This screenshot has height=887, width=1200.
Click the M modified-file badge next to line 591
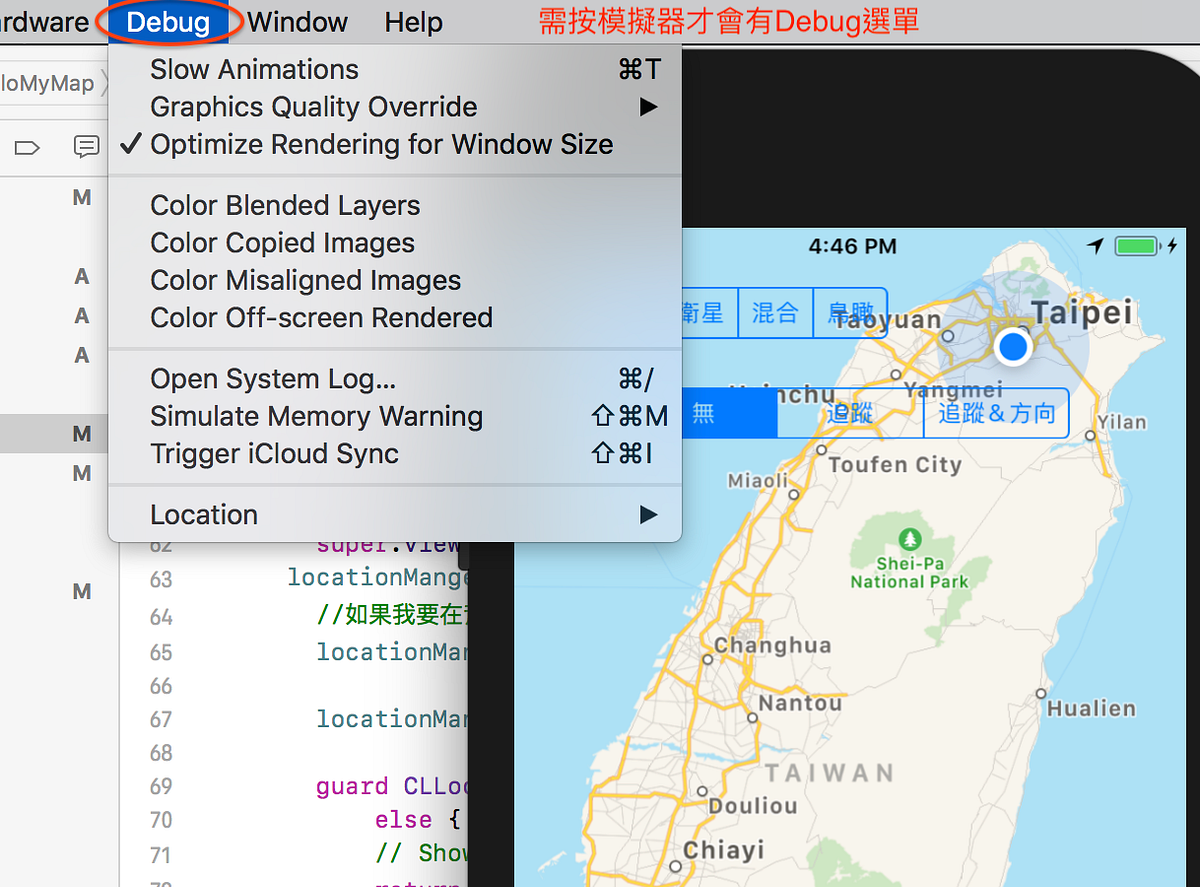82,591
